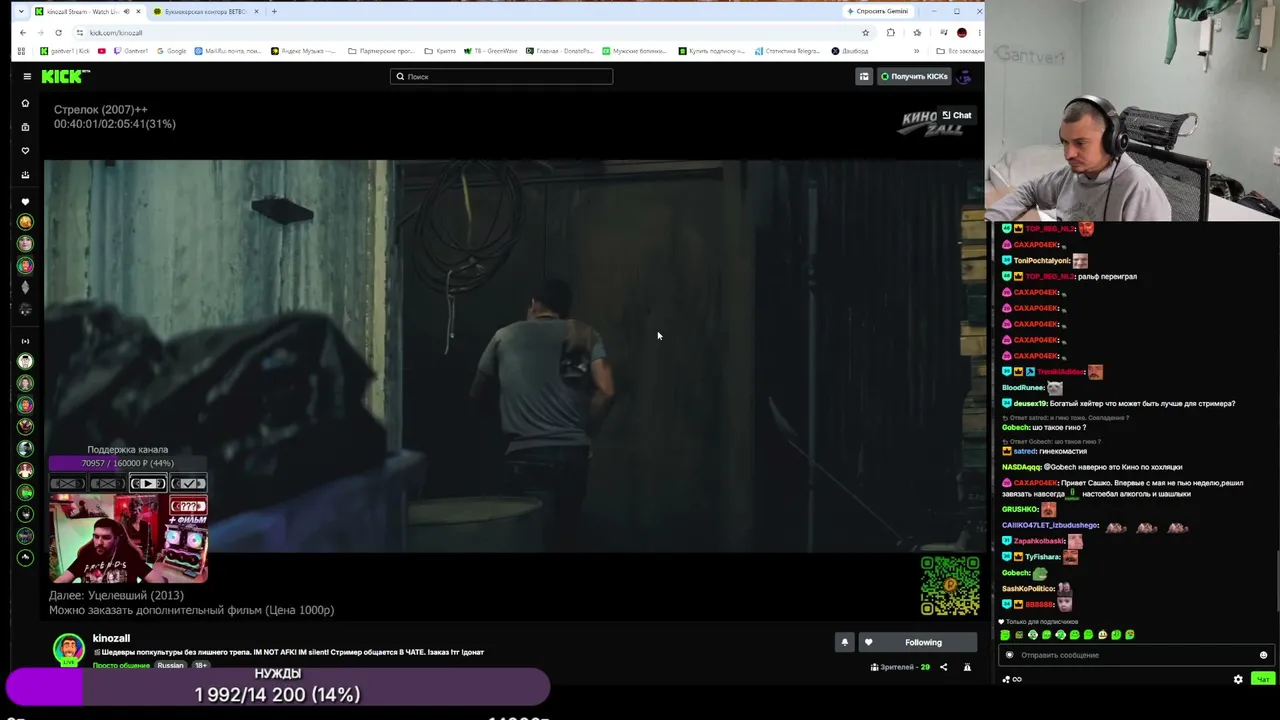Insert the last emote in chat emote row
Image resolution: width=1280 pixels, height=720 pixels.
tap(1130, 635)
